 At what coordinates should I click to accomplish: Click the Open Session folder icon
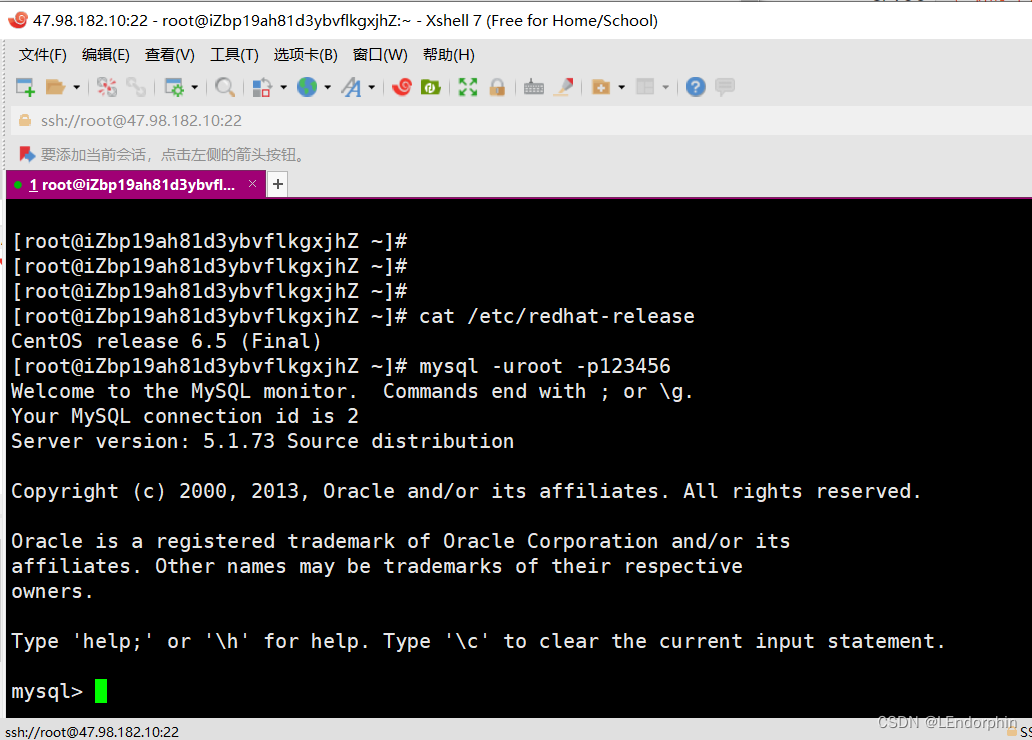[x=55, y=87]
